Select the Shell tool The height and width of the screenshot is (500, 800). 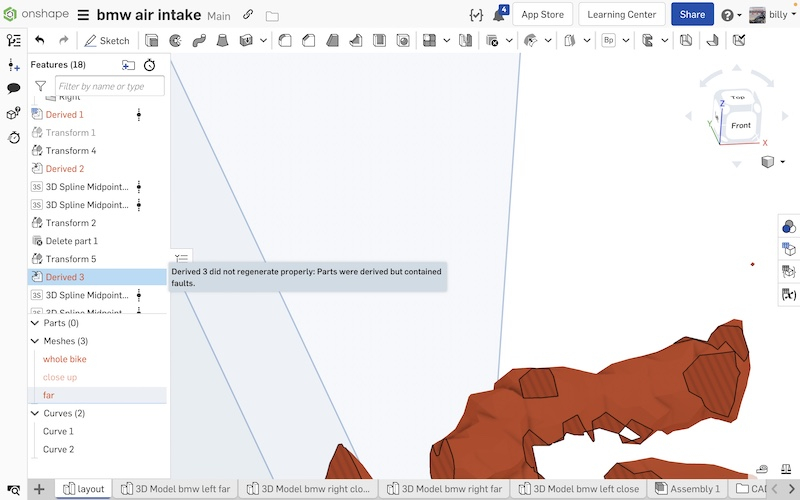[x=379, y=40]
